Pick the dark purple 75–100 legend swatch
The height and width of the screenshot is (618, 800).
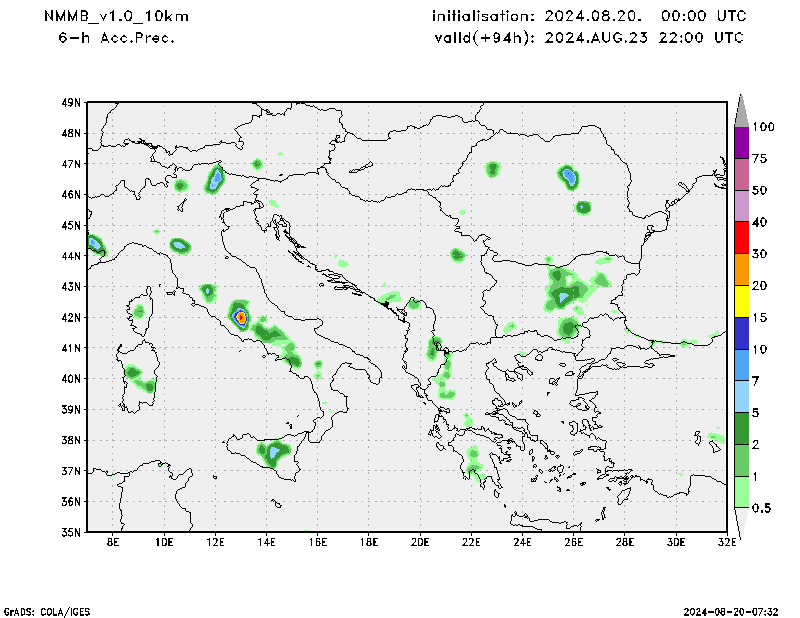[741, 142]
